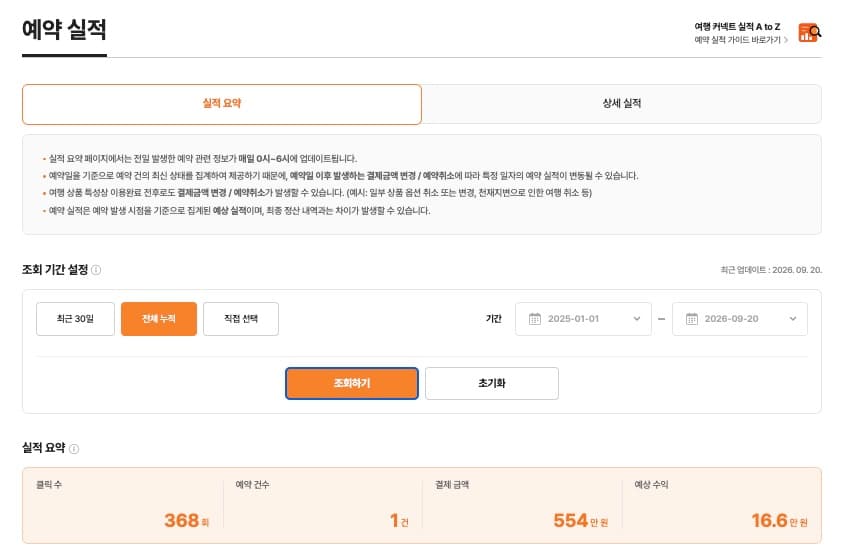Click the start date input showing 2025-01-01

583,319
